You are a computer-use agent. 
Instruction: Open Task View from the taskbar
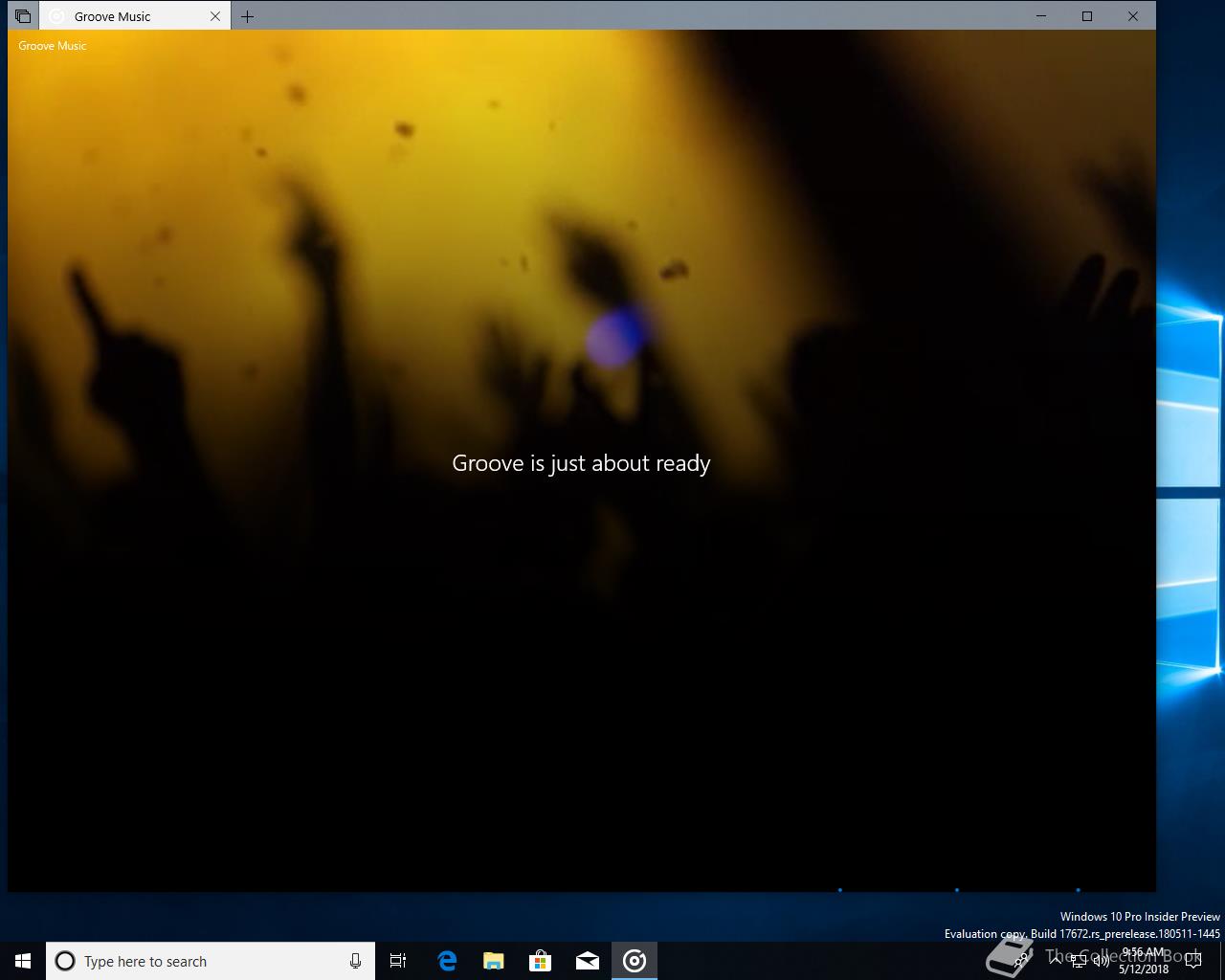coord(398,961)
